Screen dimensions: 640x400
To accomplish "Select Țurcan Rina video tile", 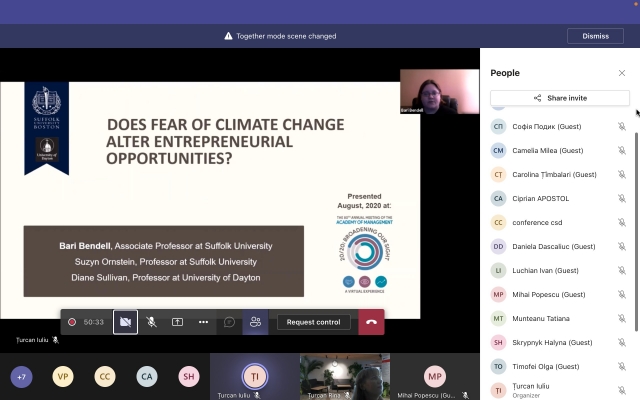I will pyautogui.click(x=345, y=377).
